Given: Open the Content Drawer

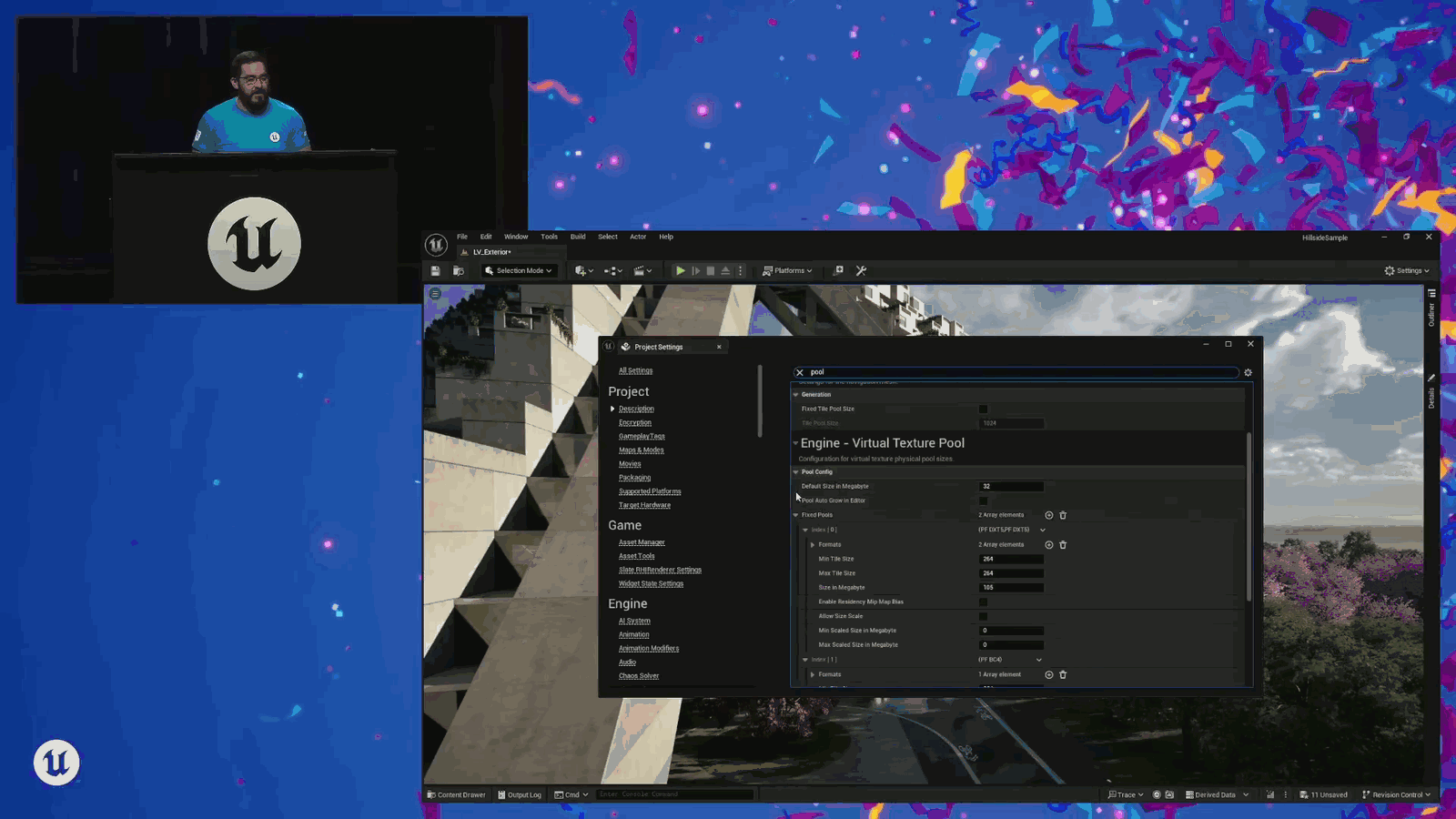Looking at the screenshot, I should pos(457,794).
